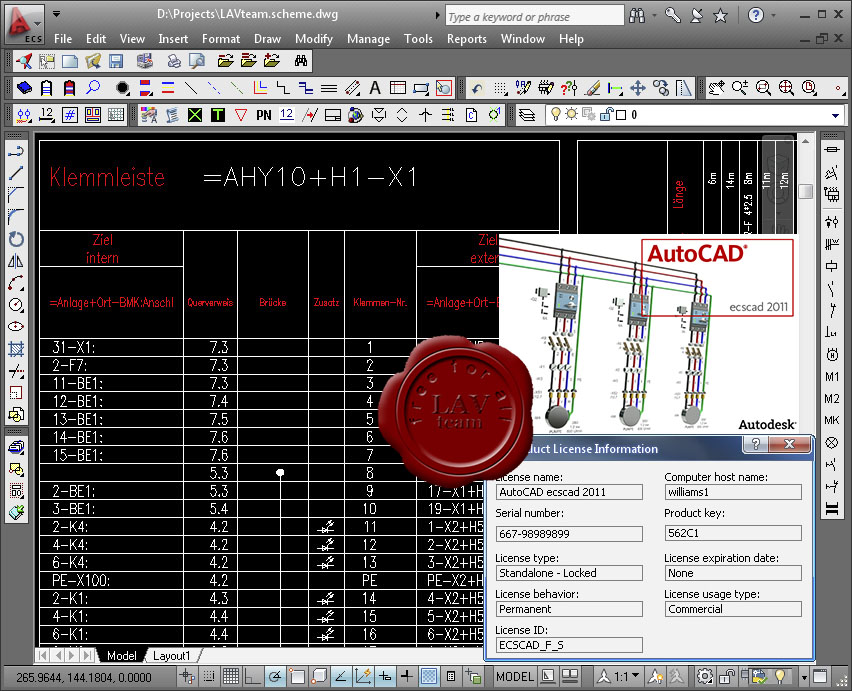Open Layer Properties Manager stacked-sheets icon
The width and height of the screenshot is (852, 691).
click(527, 115)
